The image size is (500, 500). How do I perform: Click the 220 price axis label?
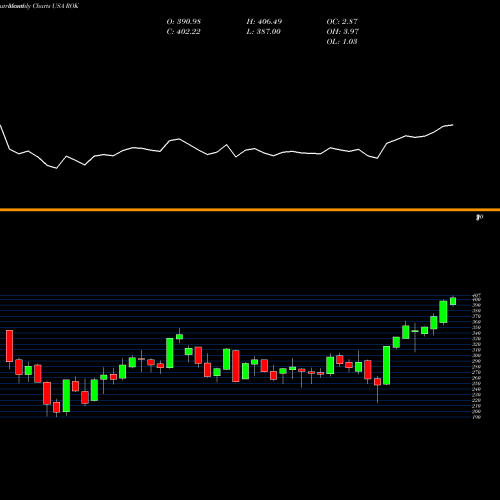coord(477,400)
